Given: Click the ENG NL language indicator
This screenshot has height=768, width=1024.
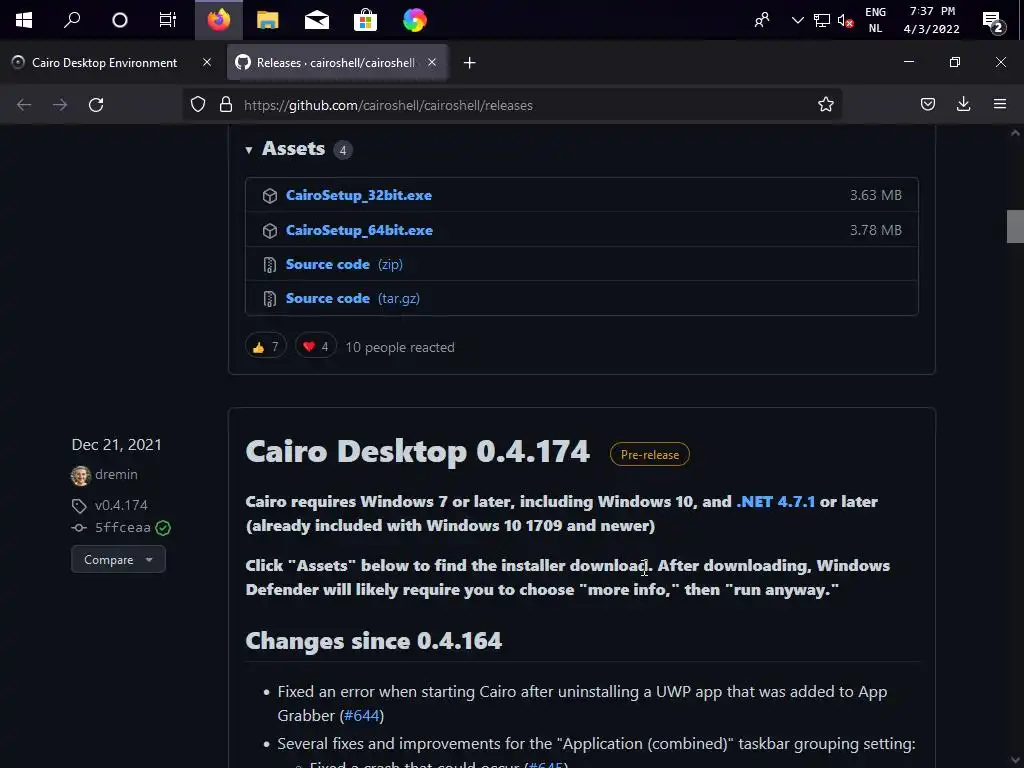Looking at the screenshot, I should [875, 20].
